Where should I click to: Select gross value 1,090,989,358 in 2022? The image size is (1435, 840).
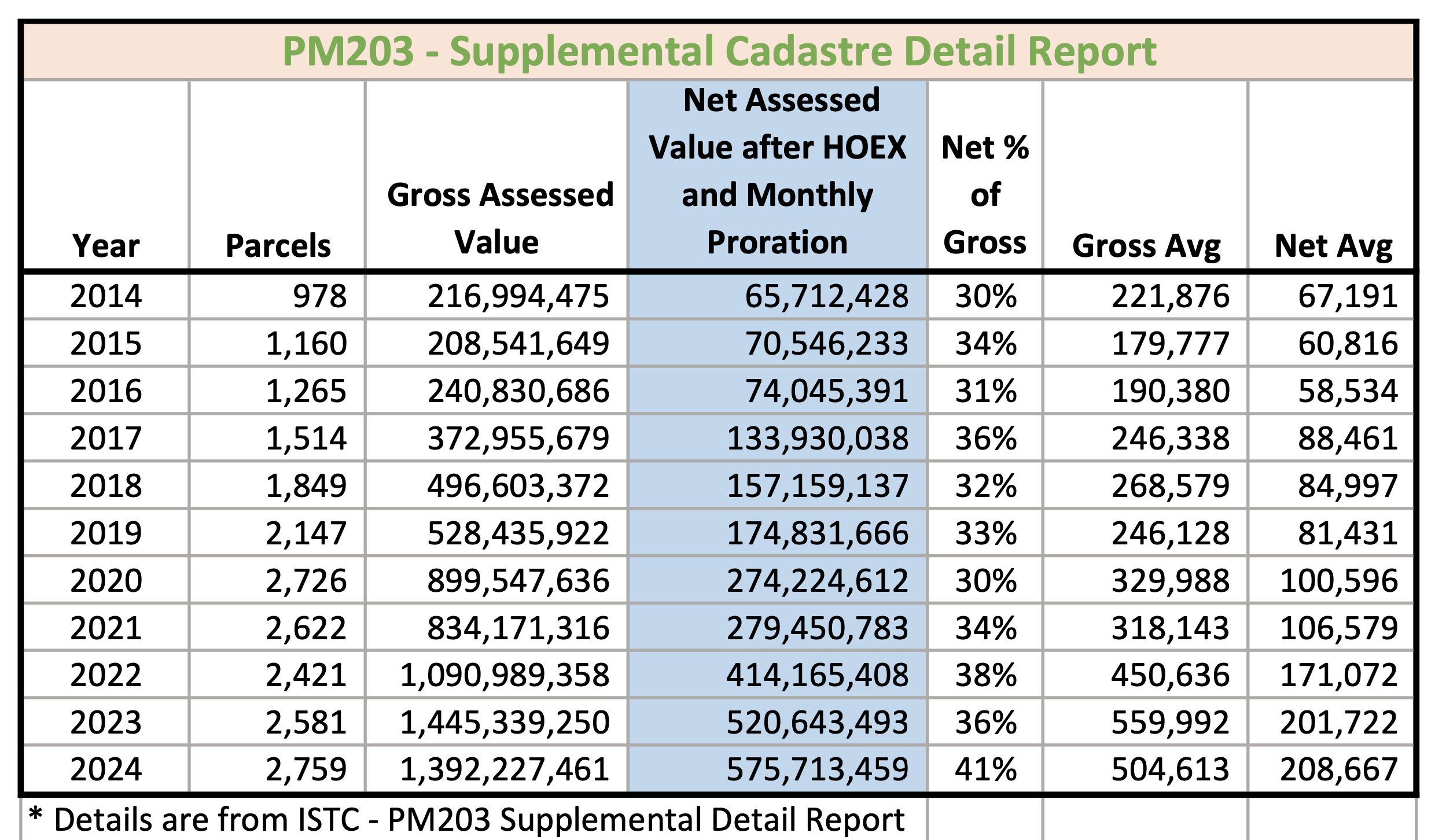505,675
